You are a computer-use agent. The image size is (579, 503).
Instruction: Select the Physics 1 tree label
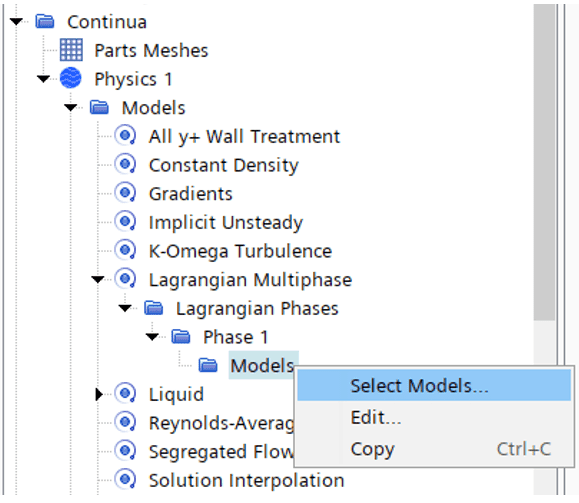tap(133, 79)
